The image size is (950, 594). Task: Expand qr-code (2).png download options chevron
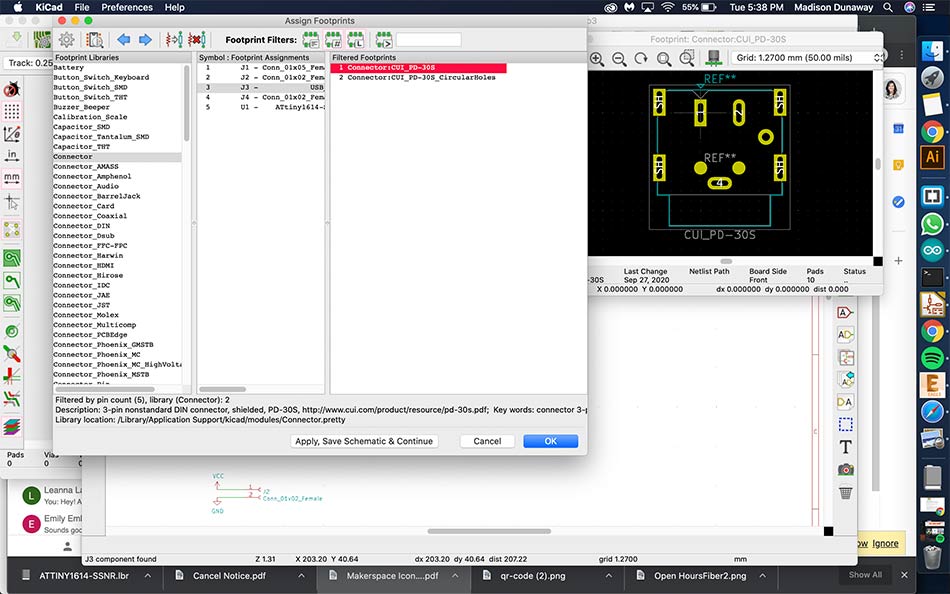click(608, 576)
